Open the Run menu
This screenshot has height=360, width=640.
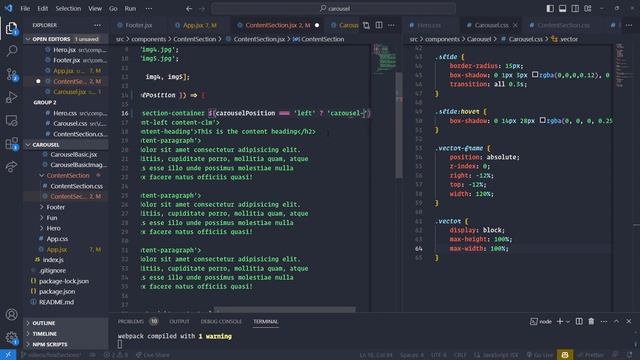130,9
